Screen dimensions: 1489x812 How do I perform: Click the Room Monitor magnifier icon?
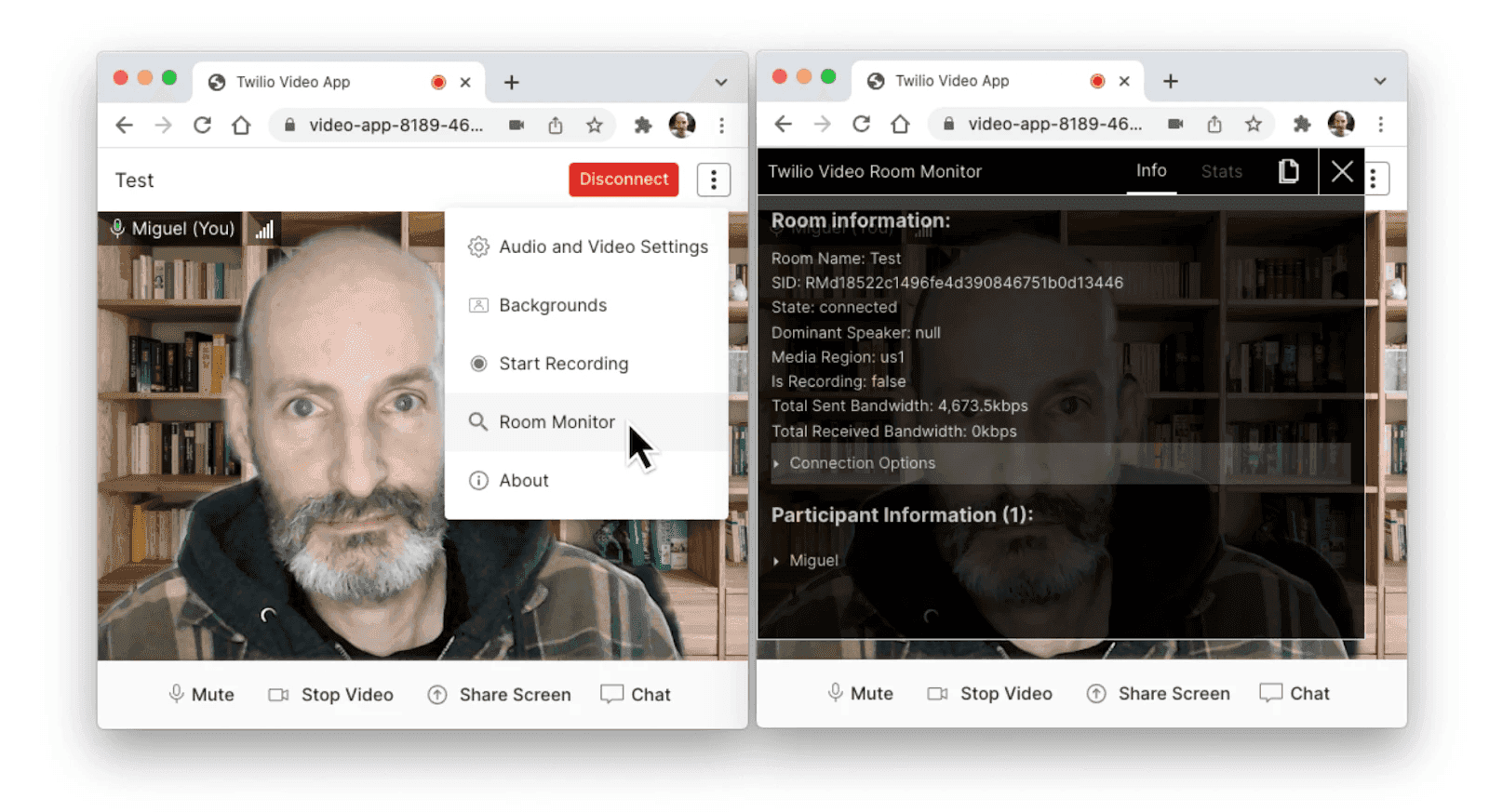pyautogui.click(x=477, y=422)
